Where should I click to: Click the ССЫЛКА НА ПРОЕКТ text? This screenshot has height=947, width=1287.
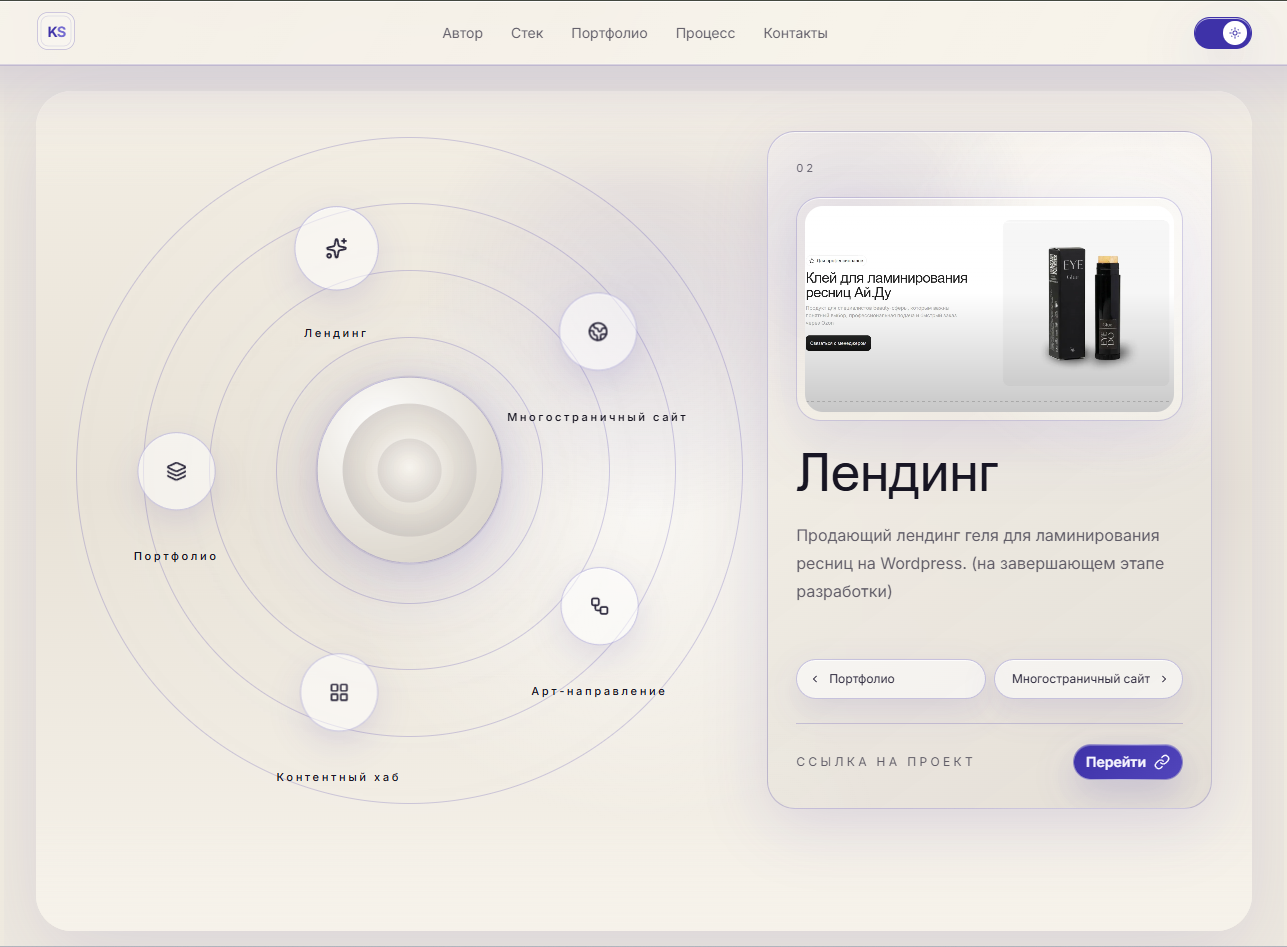885,762
